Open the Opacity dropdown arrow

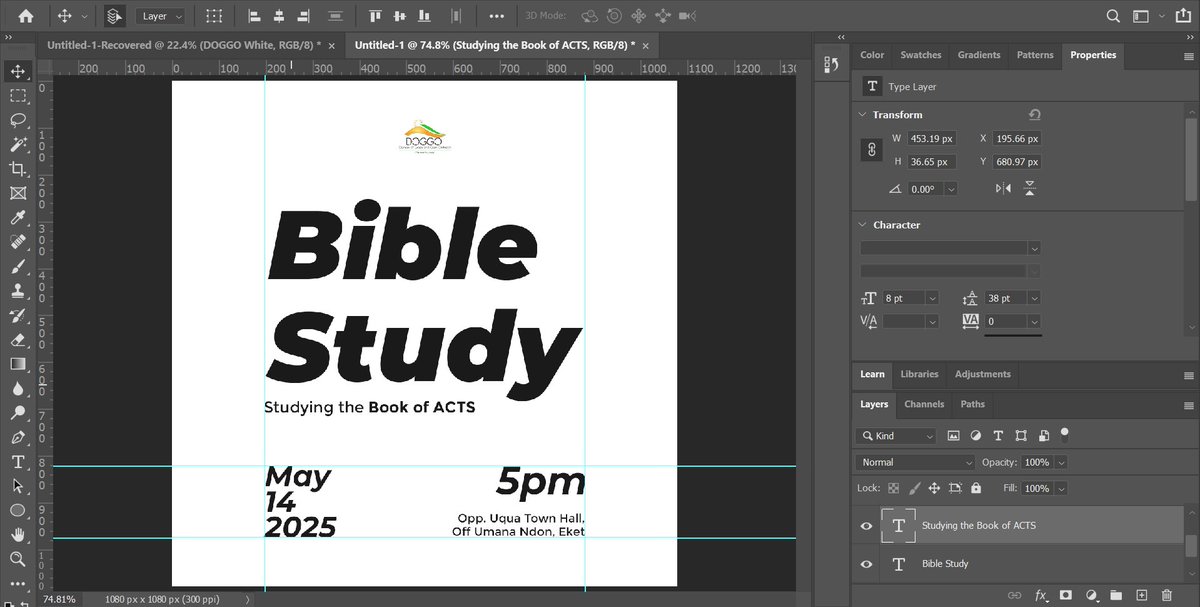[x=1061, y=462]
